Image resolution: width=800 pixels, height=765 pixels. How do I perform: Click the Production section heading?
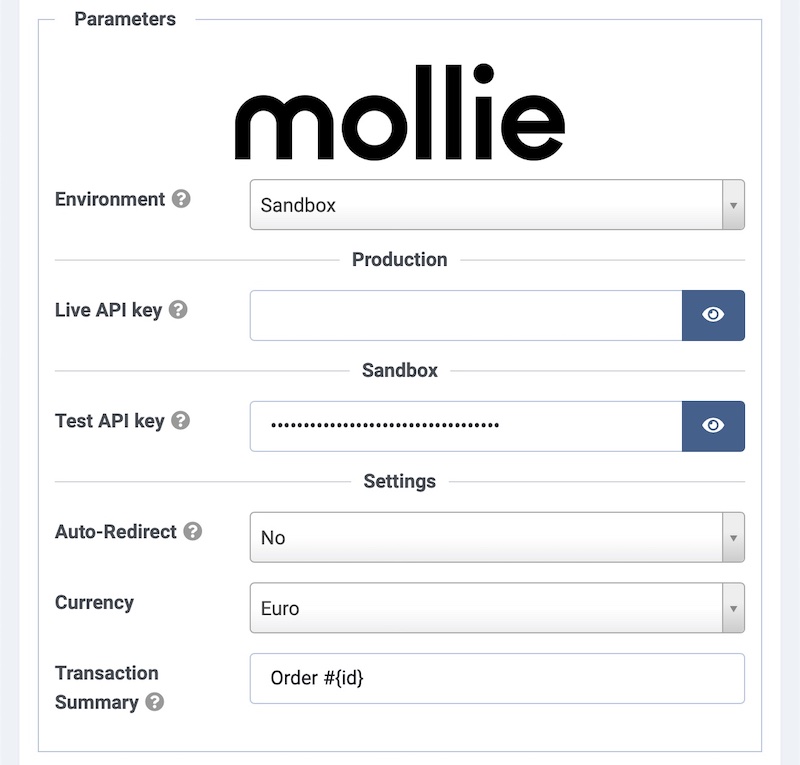pyautogui.click(x=400, y=260)
